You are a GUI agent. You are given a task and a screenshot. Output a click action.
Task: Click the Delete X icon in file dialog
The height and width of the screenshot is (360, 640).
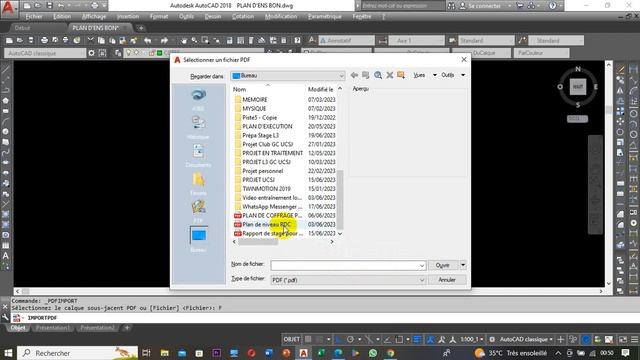tap(389, 75)
